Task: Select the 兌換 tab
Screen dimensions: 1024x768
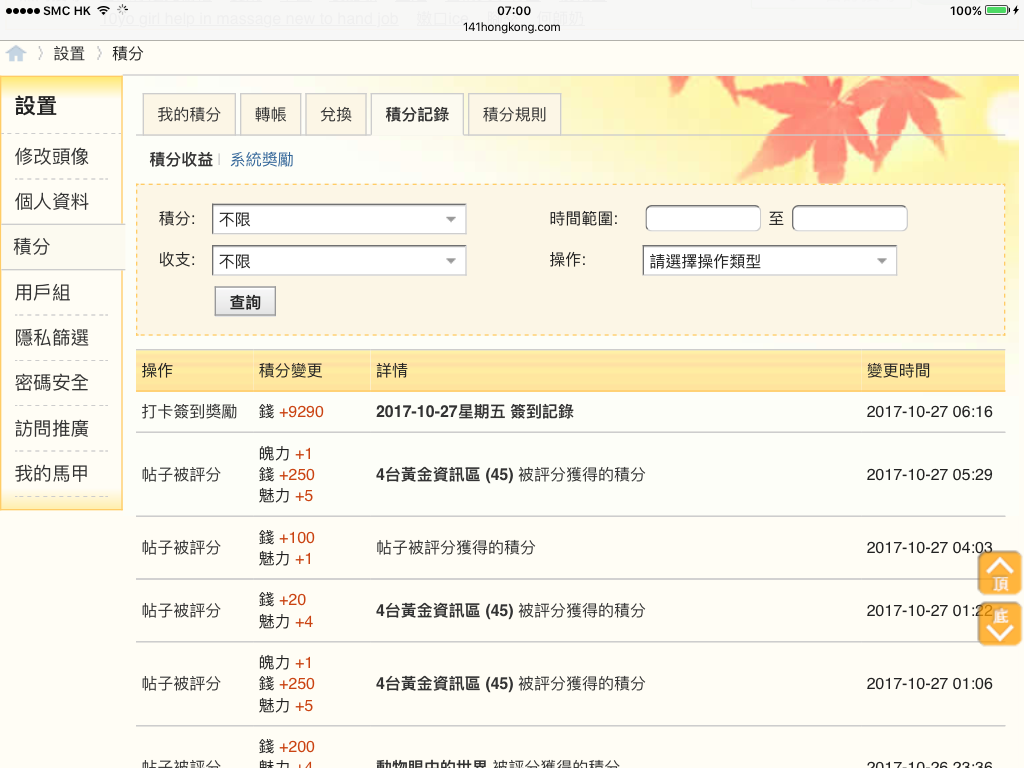Action: click(x=336, y=115)
